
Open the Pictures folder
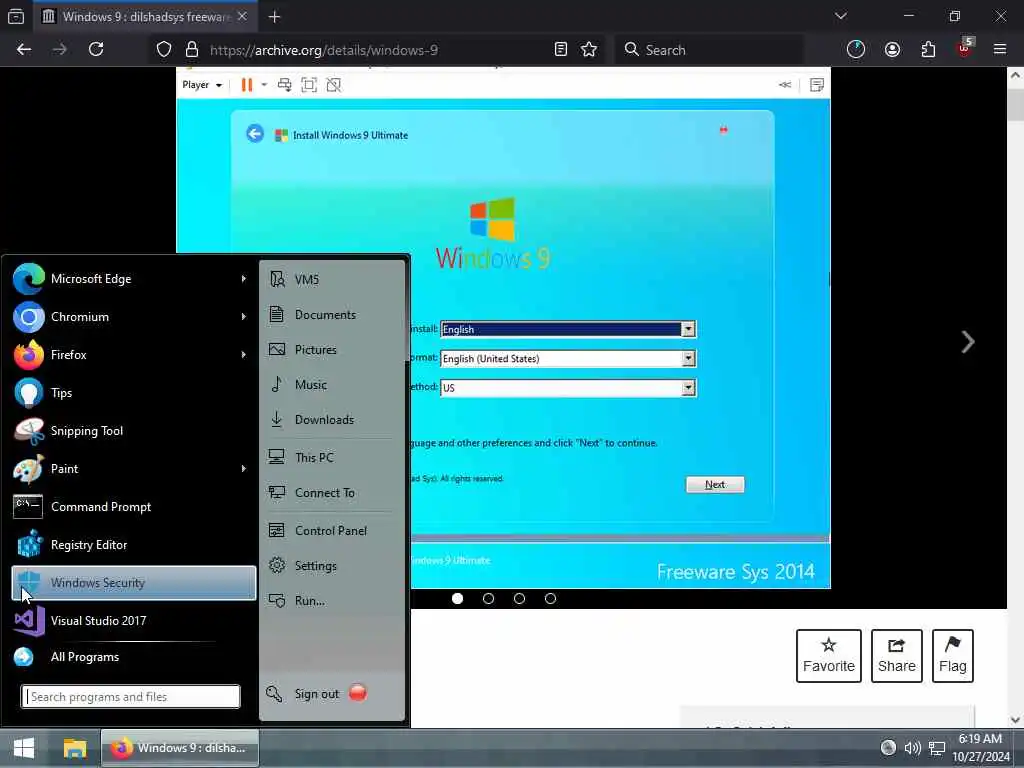click(332, 349)
